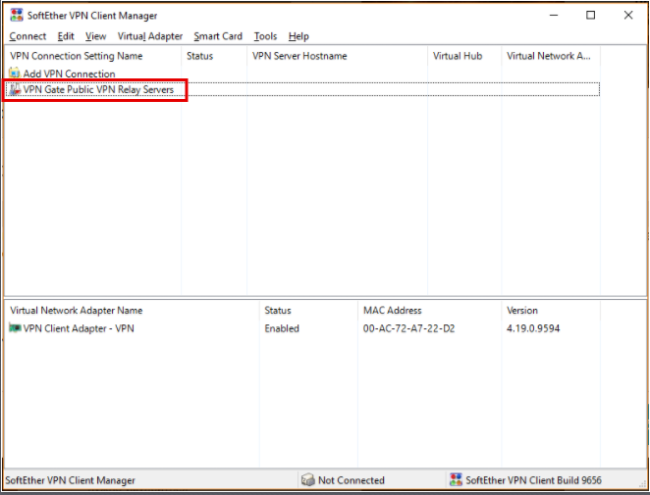This screenshot has height=495, width=650.
Task: Click MAC address 00-AC-72-A7-22-D2
Action: (x=409, y=329)
